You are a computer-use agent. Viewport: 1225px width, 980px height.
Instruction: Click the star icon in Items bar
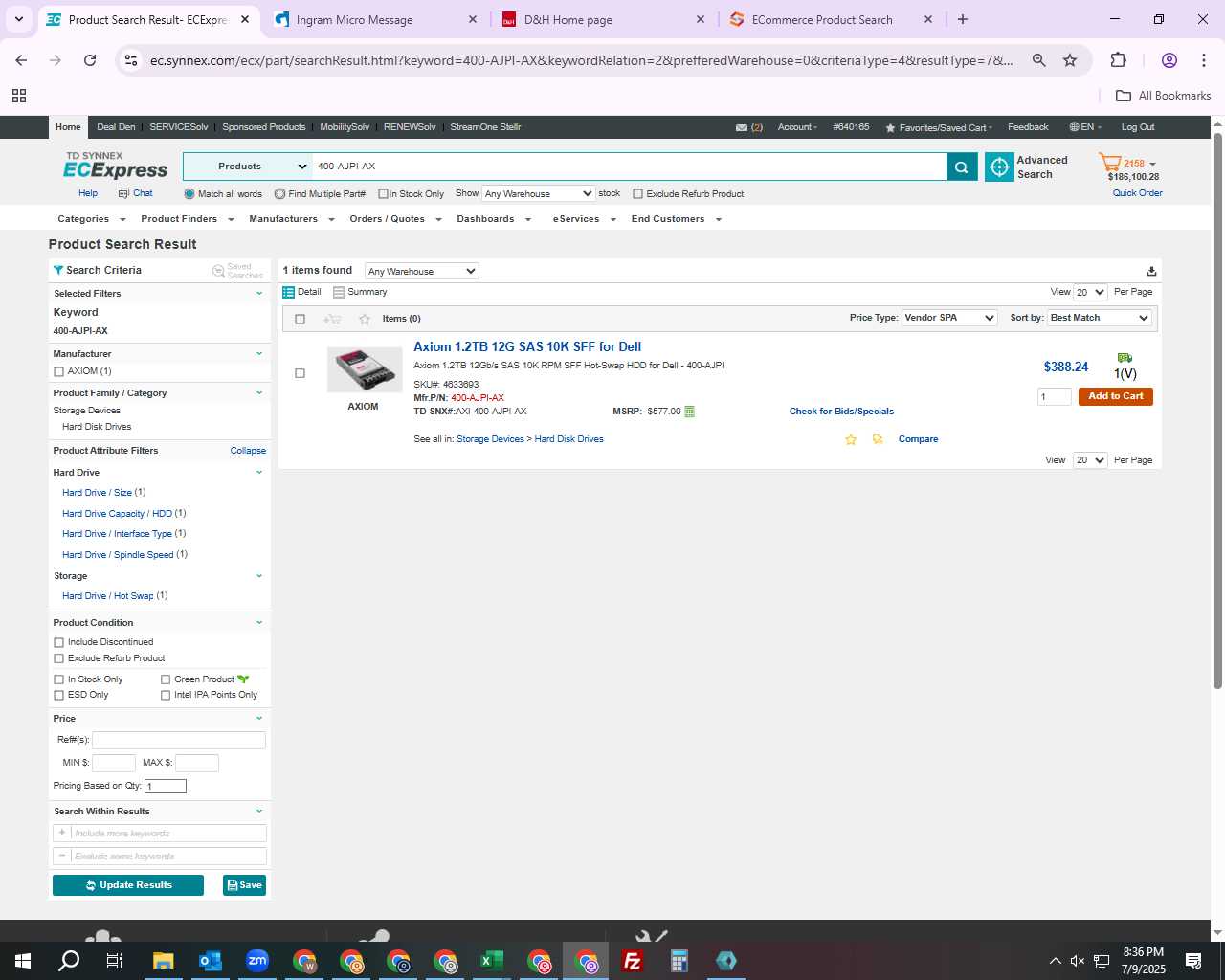[364, 319]
